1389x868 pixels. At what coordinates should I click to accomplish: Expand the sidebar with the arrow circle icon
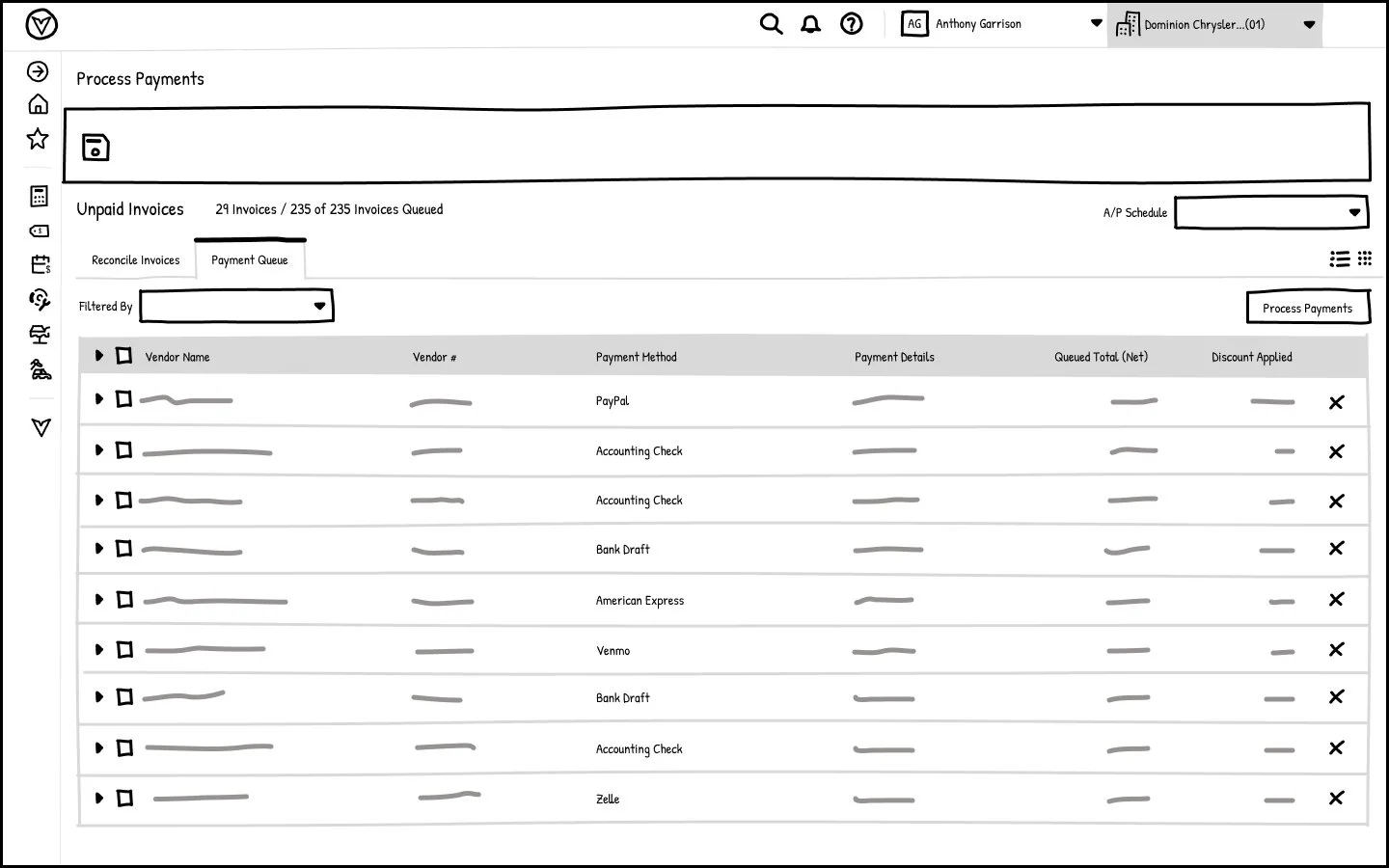click(38, 71)
